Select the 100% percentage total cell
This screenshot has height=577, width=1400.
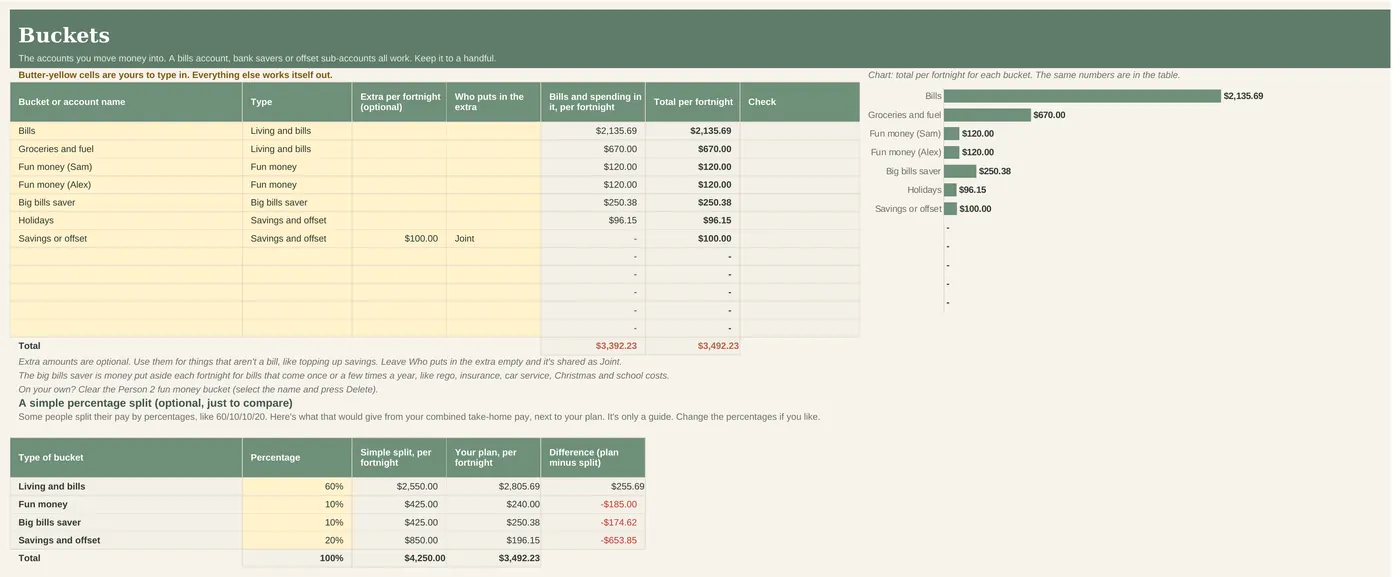pyautogui.click(x=297, y=559)
